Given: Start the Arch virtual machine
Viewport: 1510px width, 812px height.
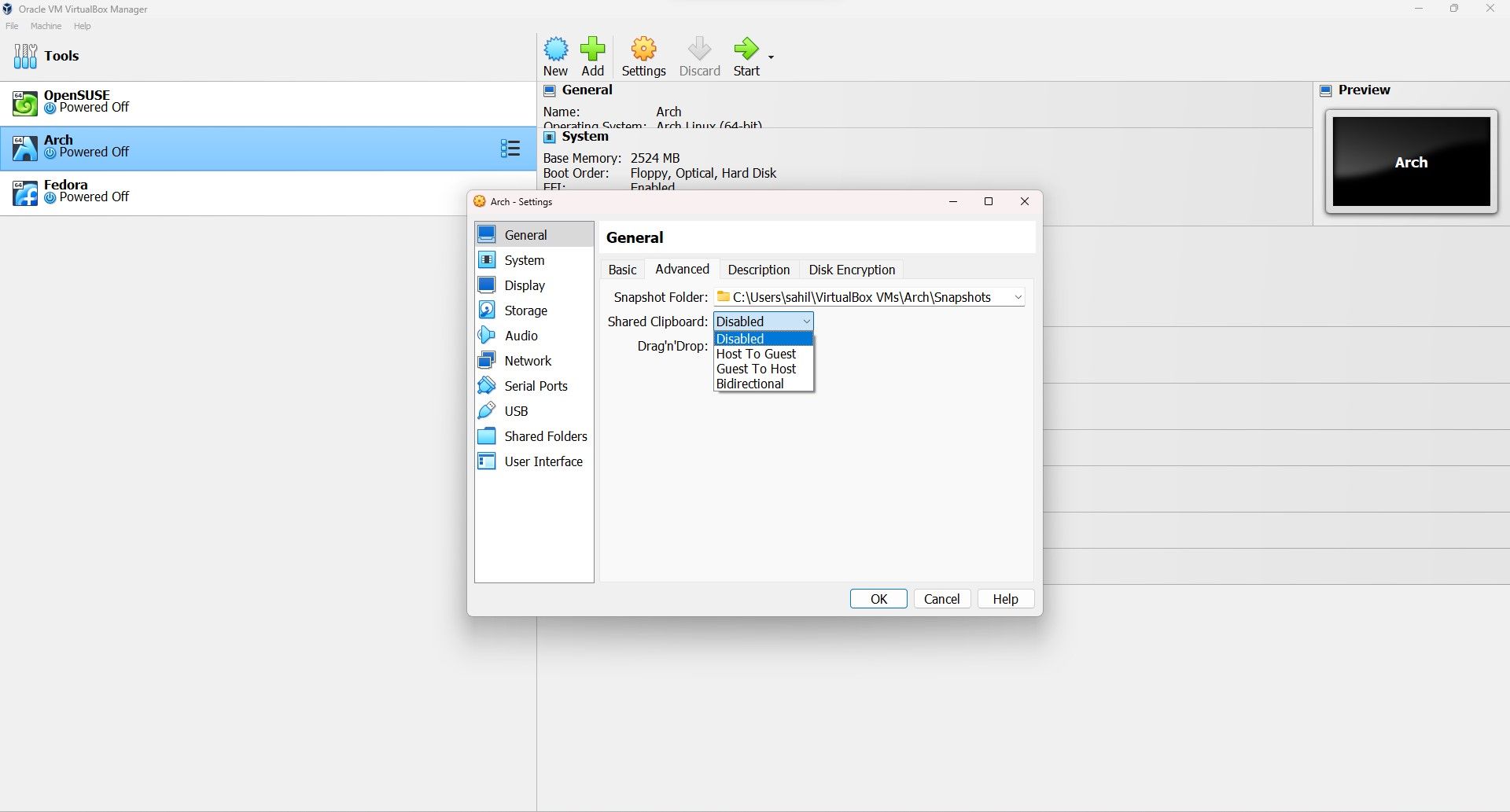Looking at the screenshot, I should [746, 55].
